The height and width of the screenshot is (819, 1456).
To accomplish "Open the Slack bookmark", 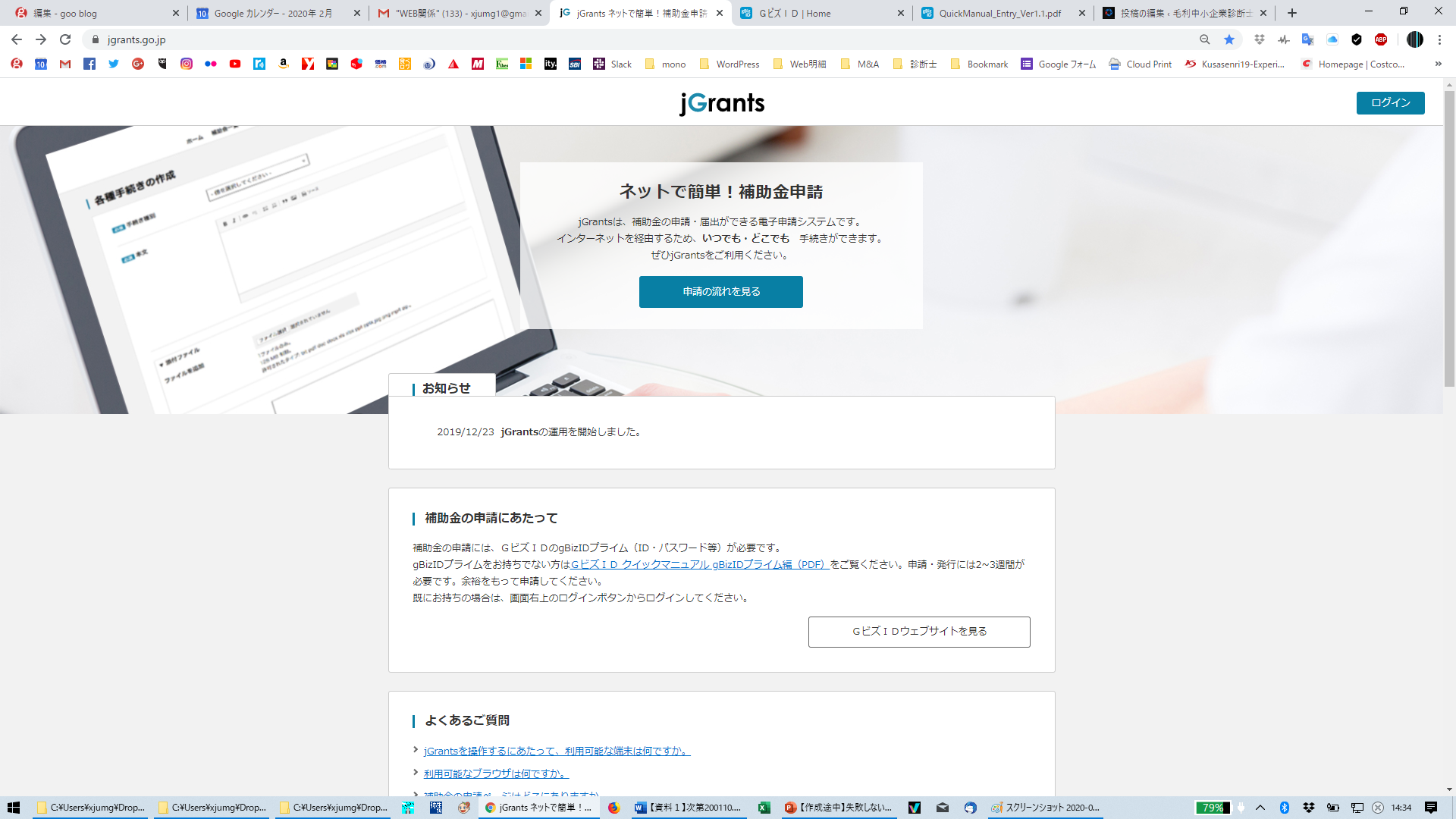I will 613,64.
